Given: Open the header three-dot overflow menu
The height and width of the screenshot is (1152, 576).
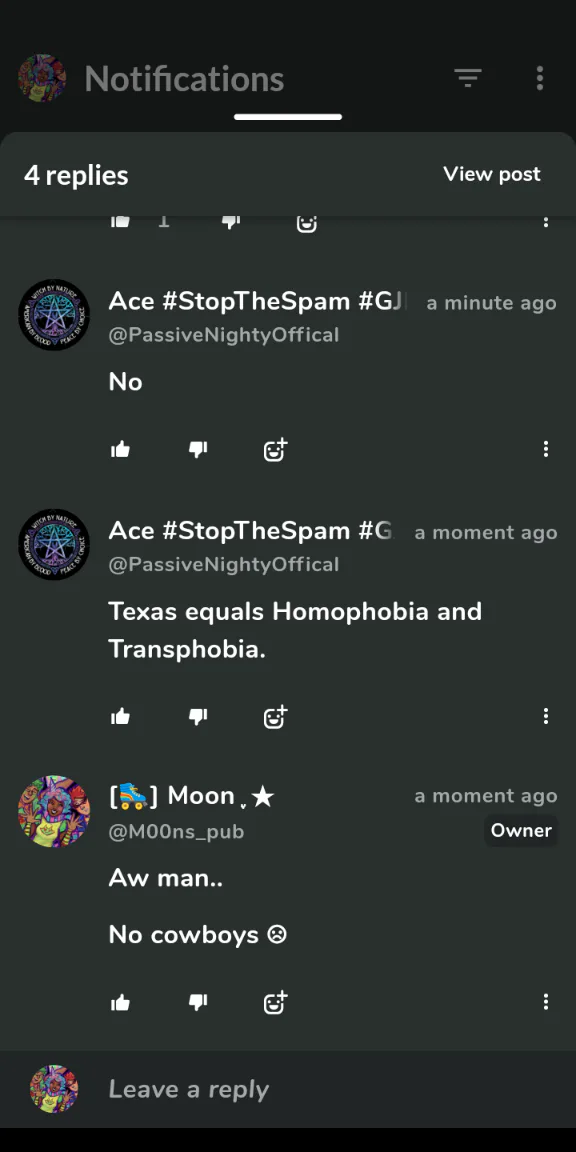Looking at the screenshot, I should point(540,78).
